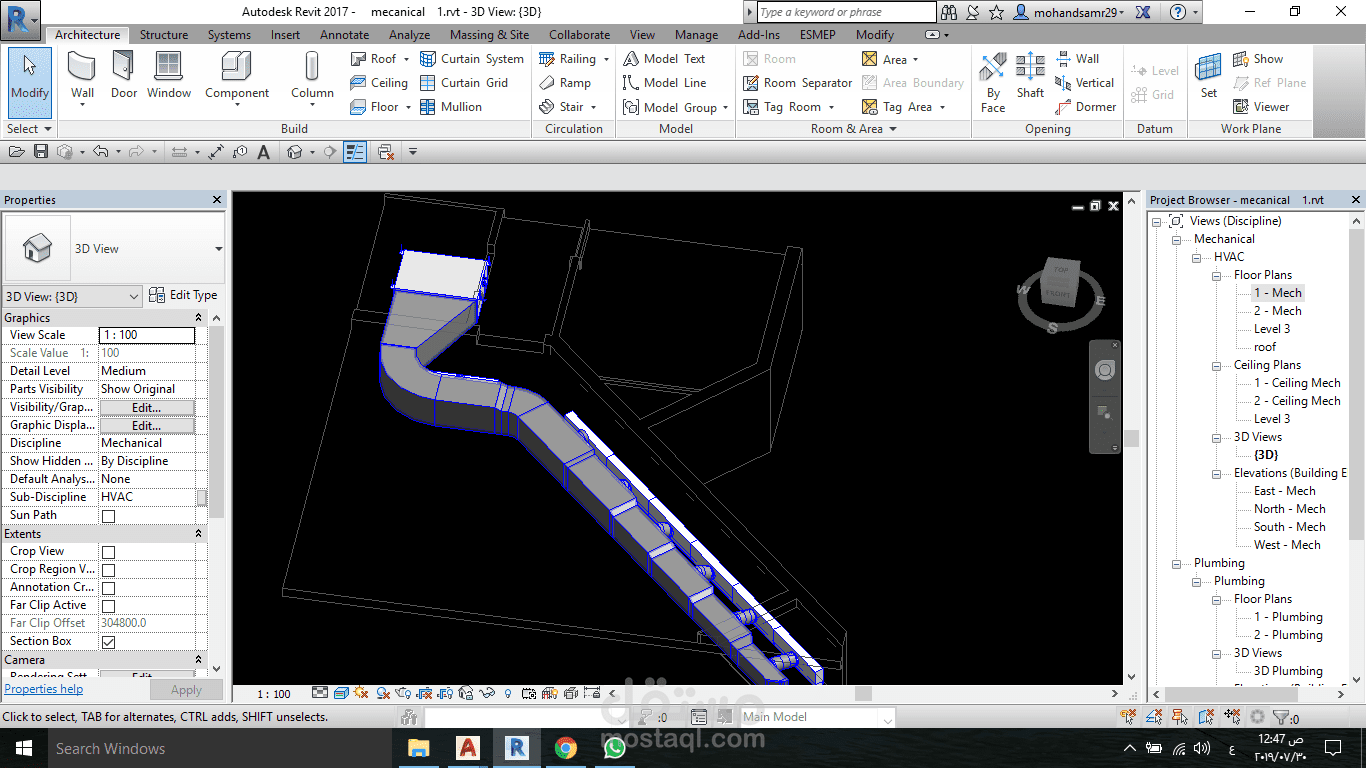This screenshot has height=768, width=1366.
Task: Open the Structure ribbon tab
Action: point(164,35)
